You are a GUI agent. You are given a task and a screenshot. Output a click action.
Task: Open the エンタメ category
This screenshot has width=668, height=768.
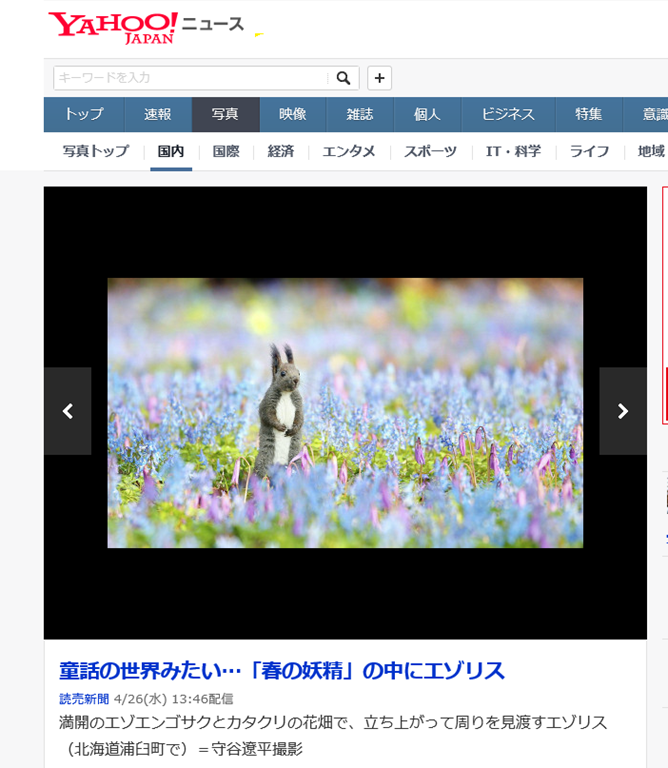coord(349,152)
